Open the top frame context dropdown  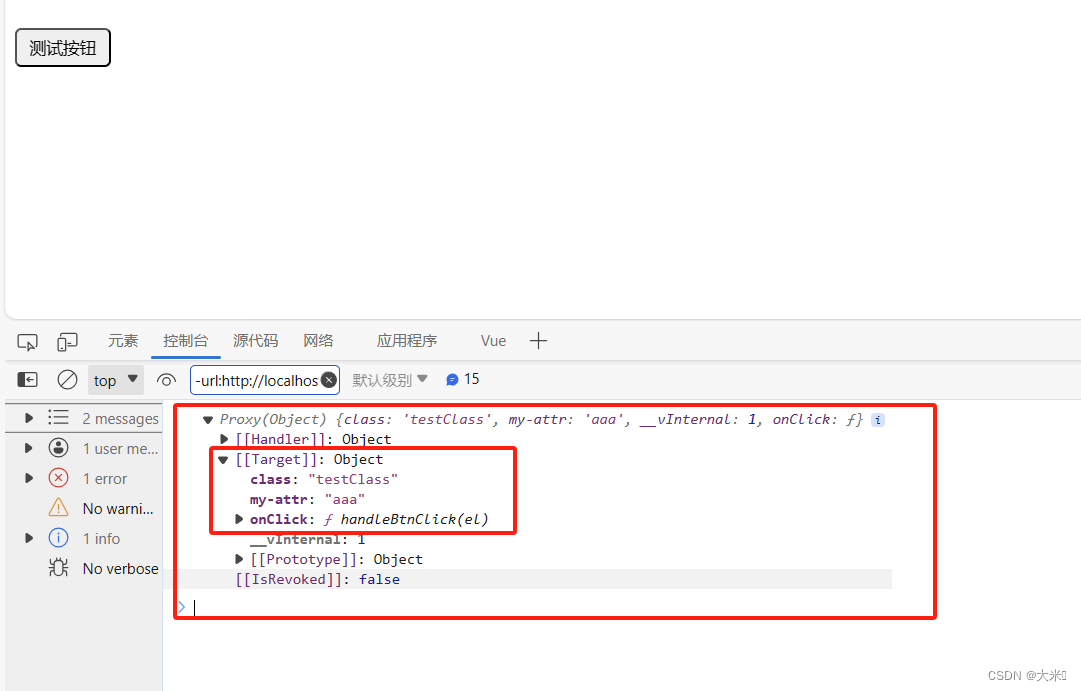tap(115, 379)
